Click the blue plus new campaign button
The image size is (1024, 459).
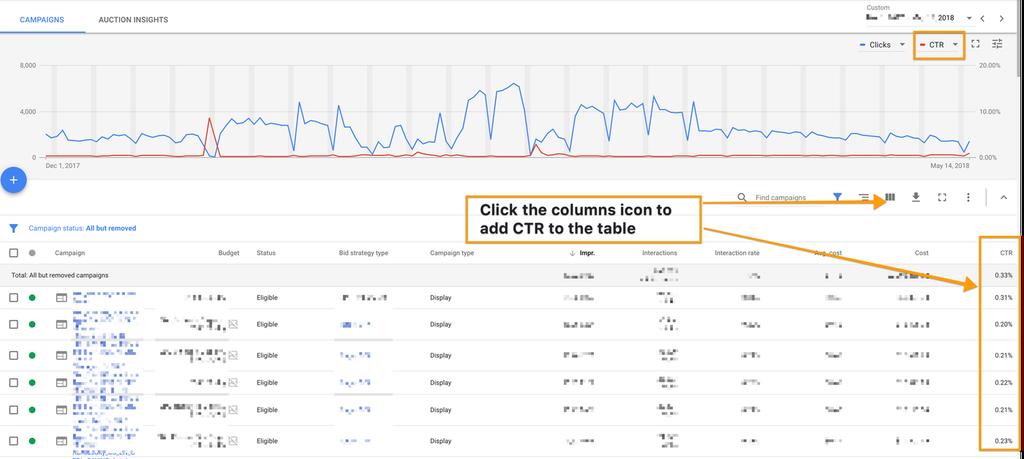coord(13,180)
